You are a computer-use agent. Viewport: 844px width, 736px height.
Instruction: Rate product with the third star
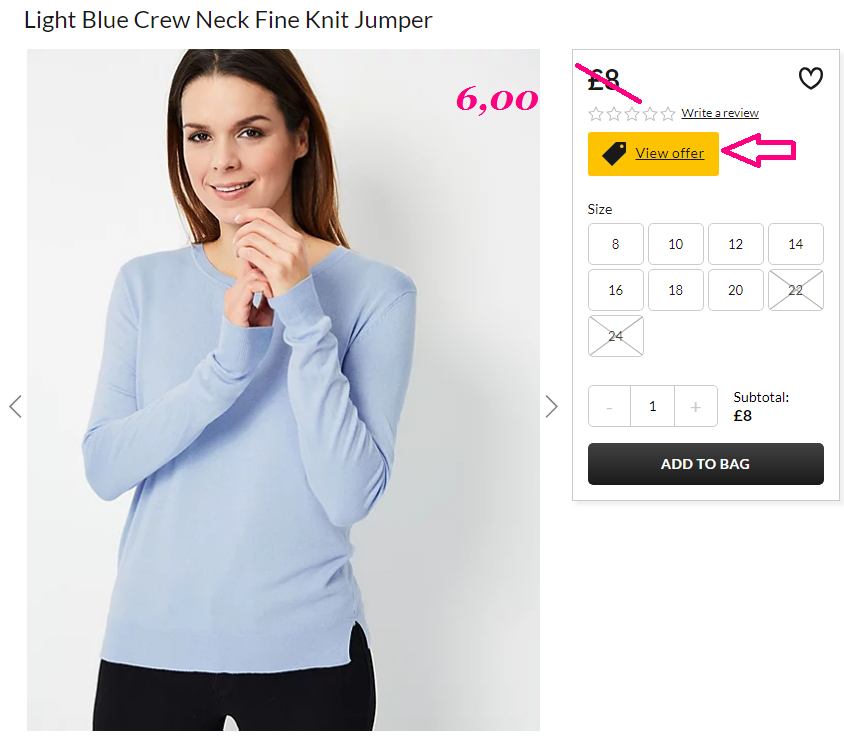pos(632,114)
